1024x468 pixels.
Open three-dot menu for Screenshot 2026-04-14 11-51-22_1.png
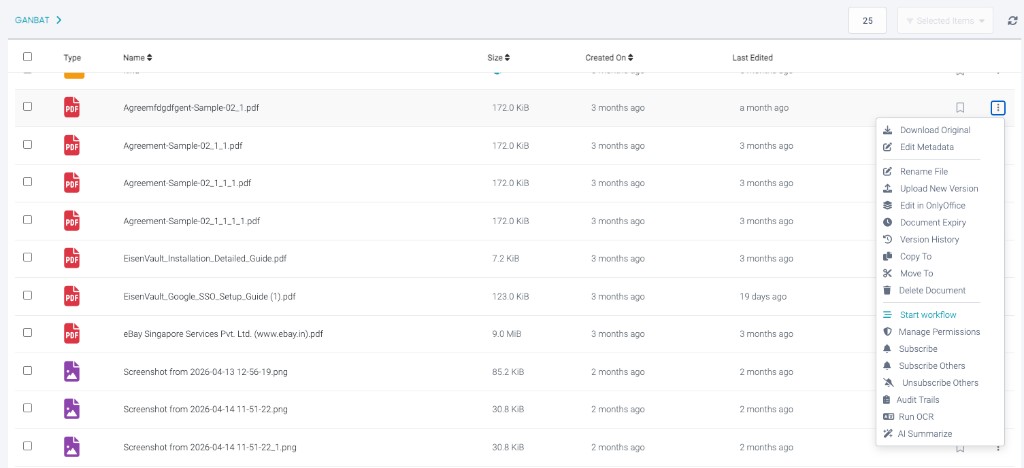[998, 448]
